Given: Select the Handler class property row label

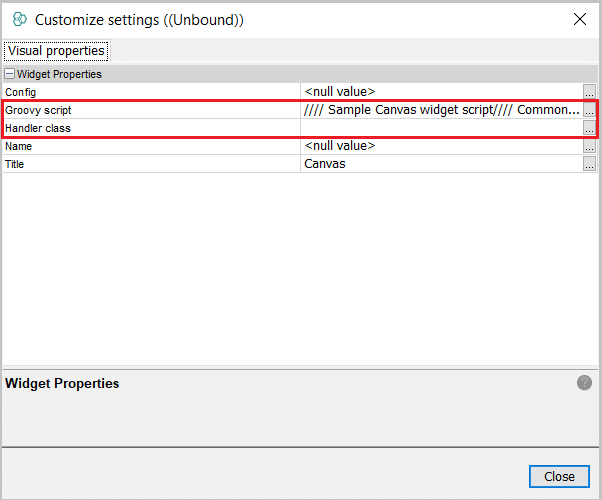Looking at the screenshot, I should [x=39, y=128].
